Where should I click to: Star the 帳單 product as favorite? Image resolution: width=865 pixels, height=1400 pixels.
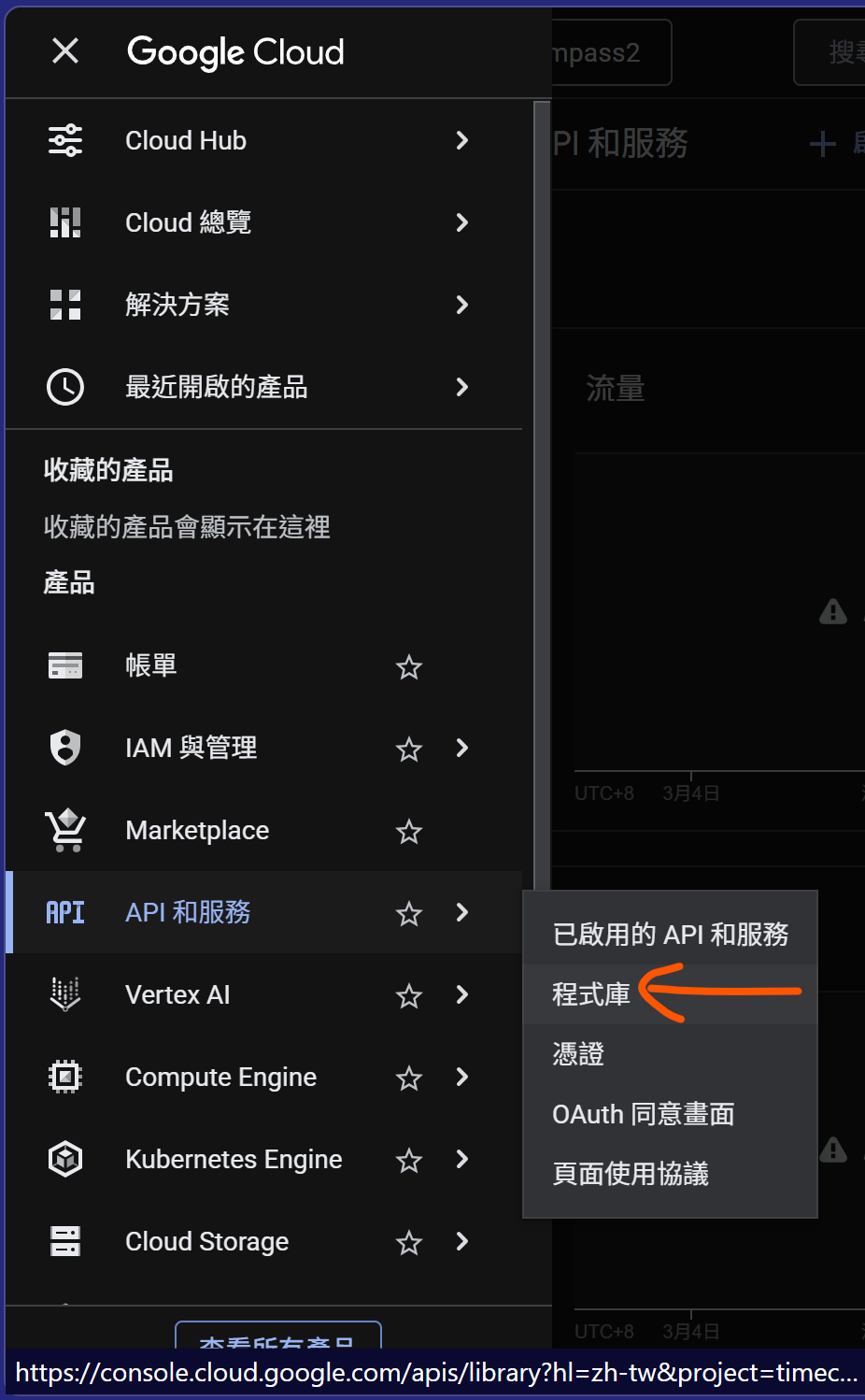tap(409, 667)
